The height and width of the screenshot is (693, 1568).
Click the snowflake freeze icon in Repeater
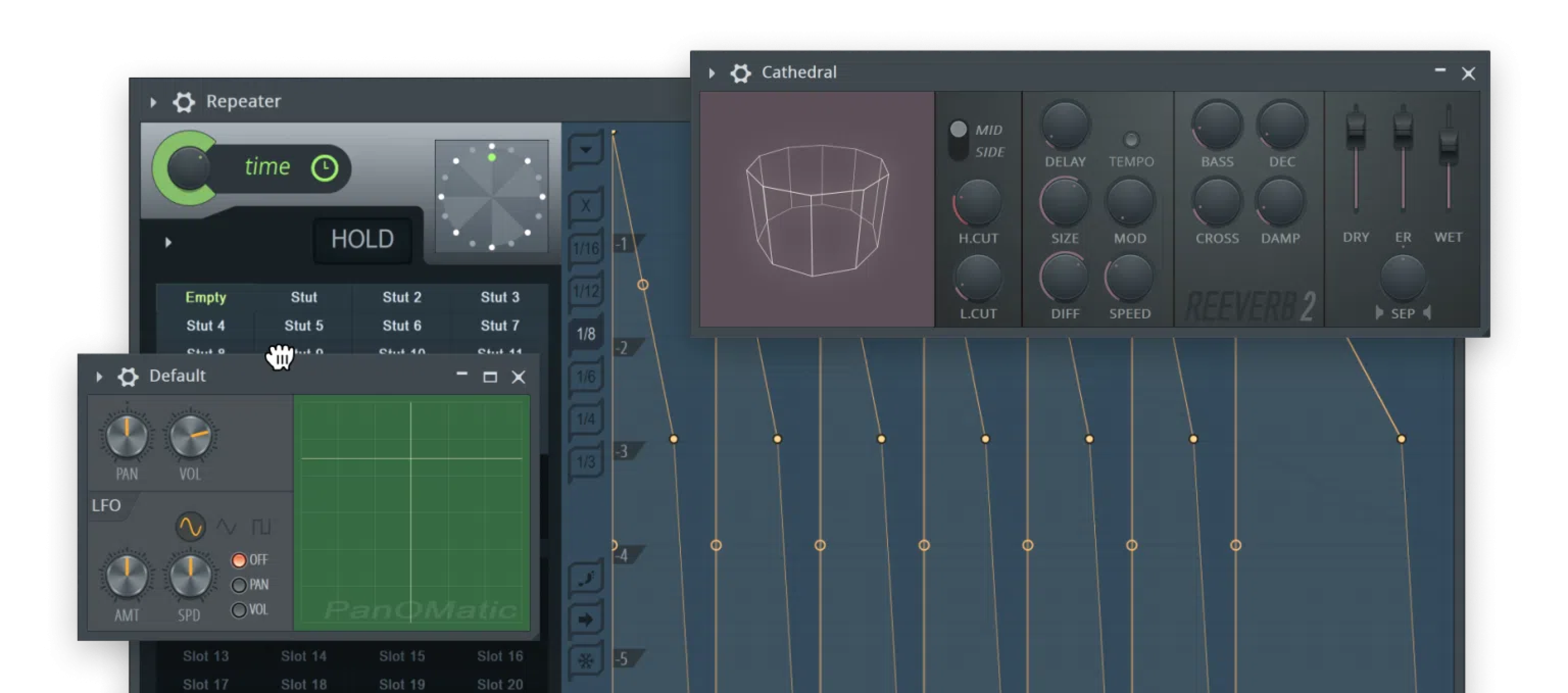click(585, 661)
